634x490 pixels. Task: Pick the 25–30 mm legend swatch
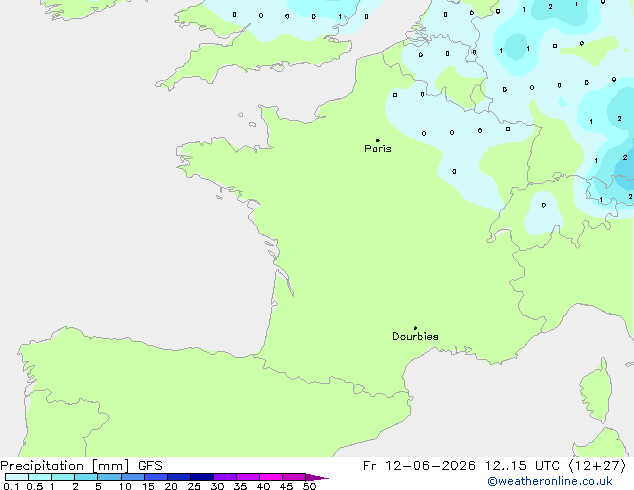(x=202, y=477)
